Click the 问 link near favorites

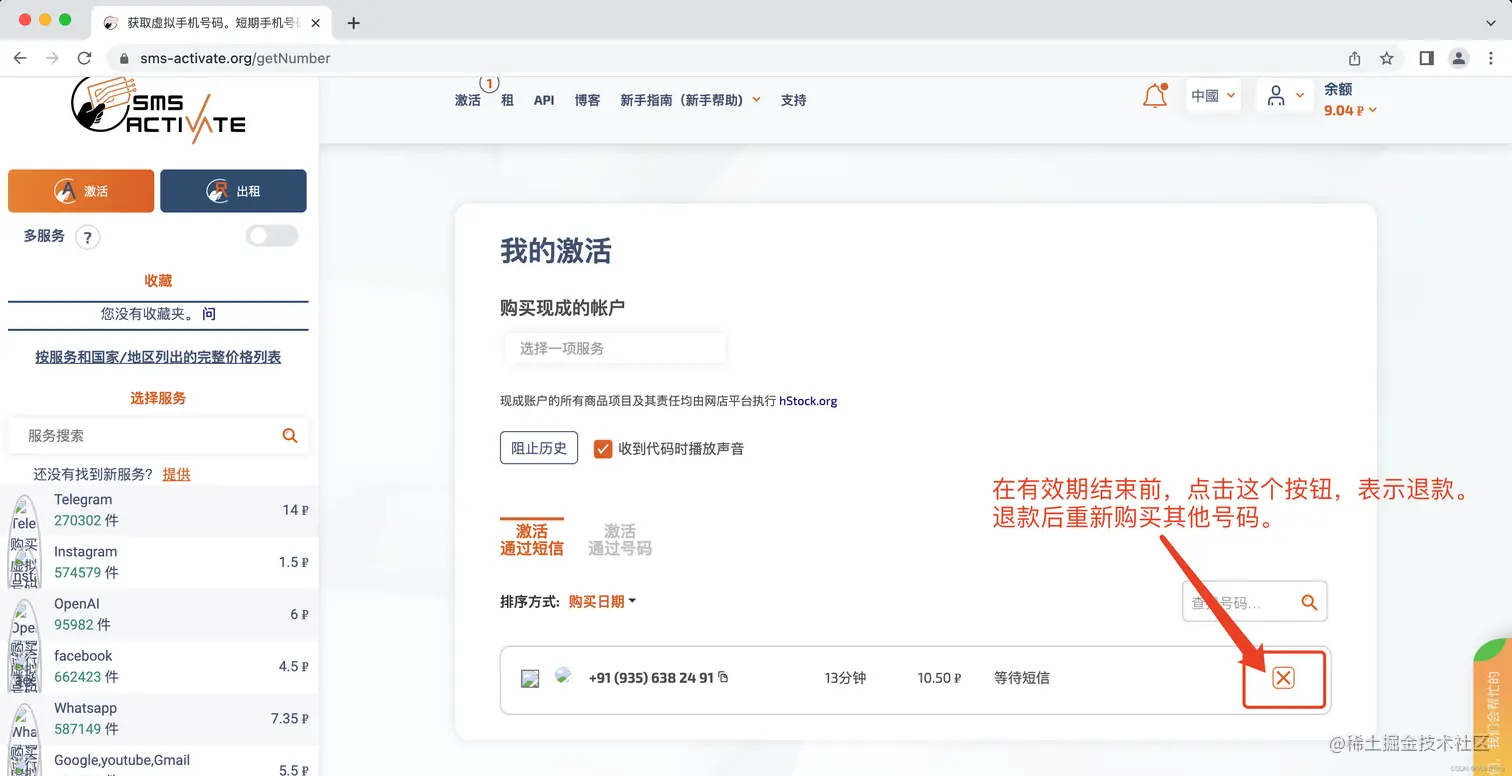pos(209,314)
